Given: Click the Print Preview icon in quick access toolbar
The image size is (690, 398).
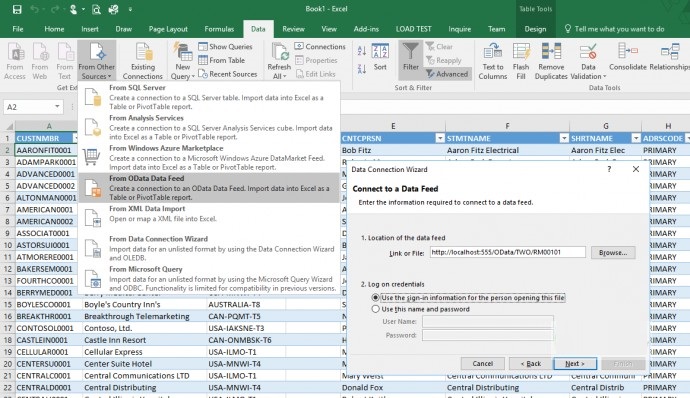Looking at the screenshot, I should tap(96, 9).
